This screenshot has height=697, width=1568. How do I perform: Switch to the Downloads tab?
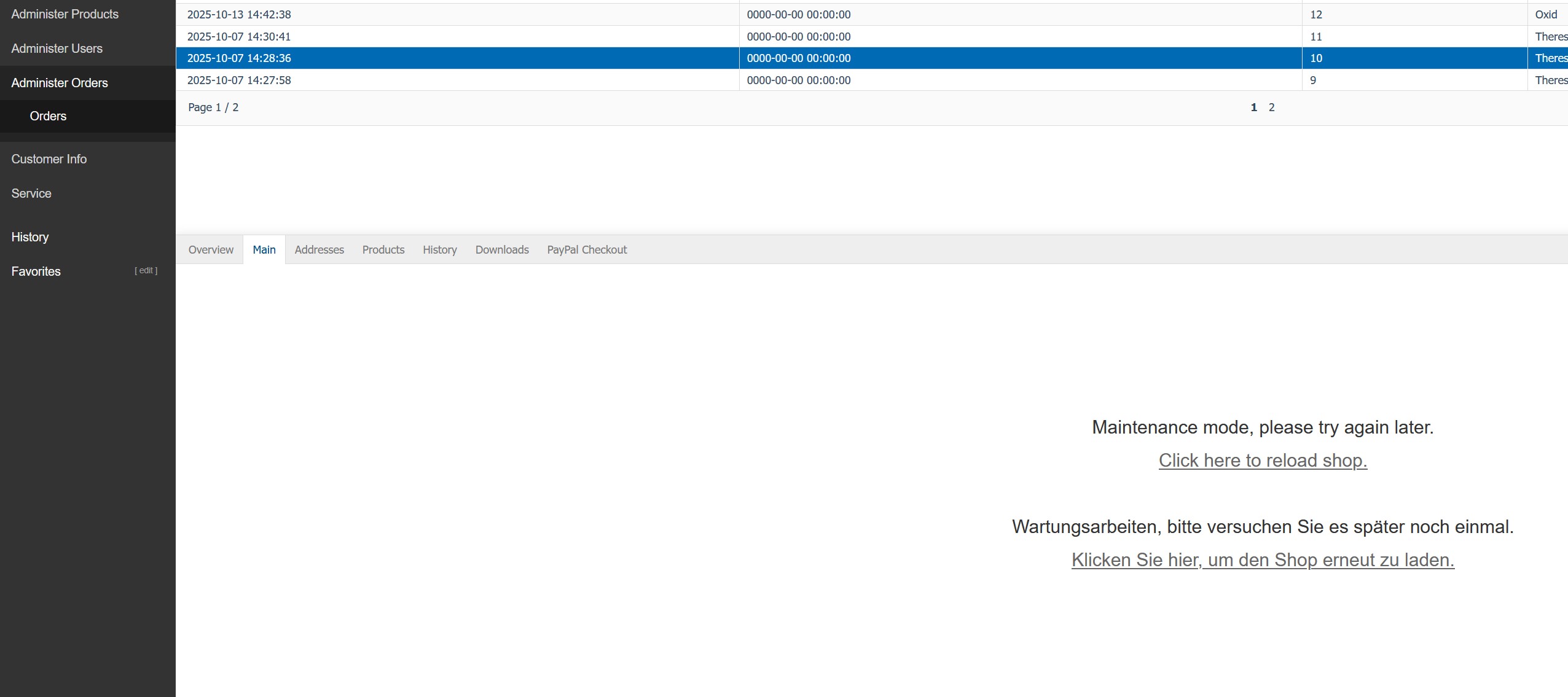click(501, 250)
